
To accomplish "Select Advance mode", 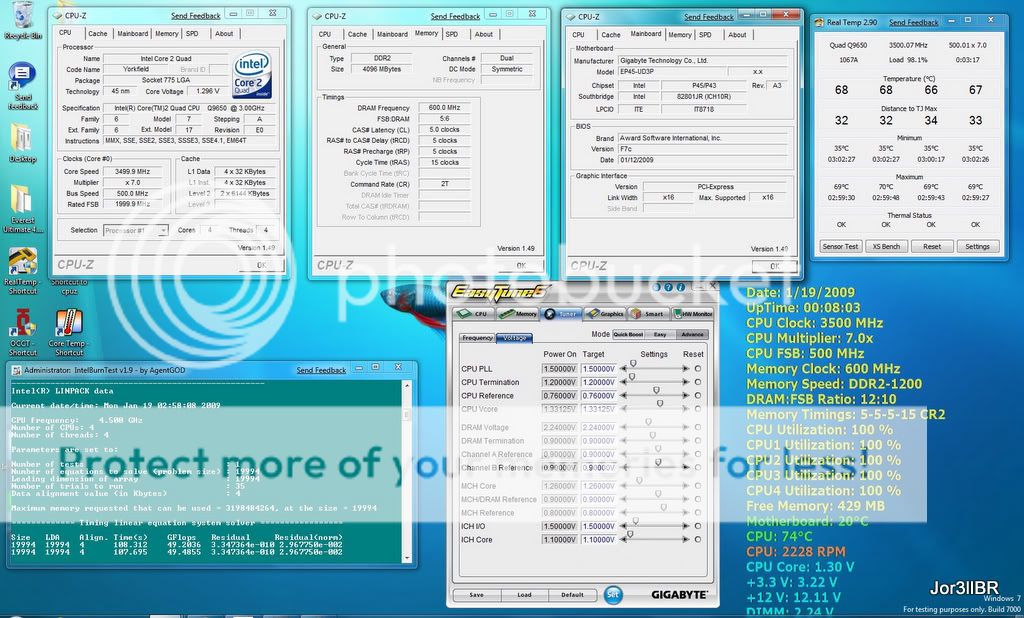I will pos(692,334).
